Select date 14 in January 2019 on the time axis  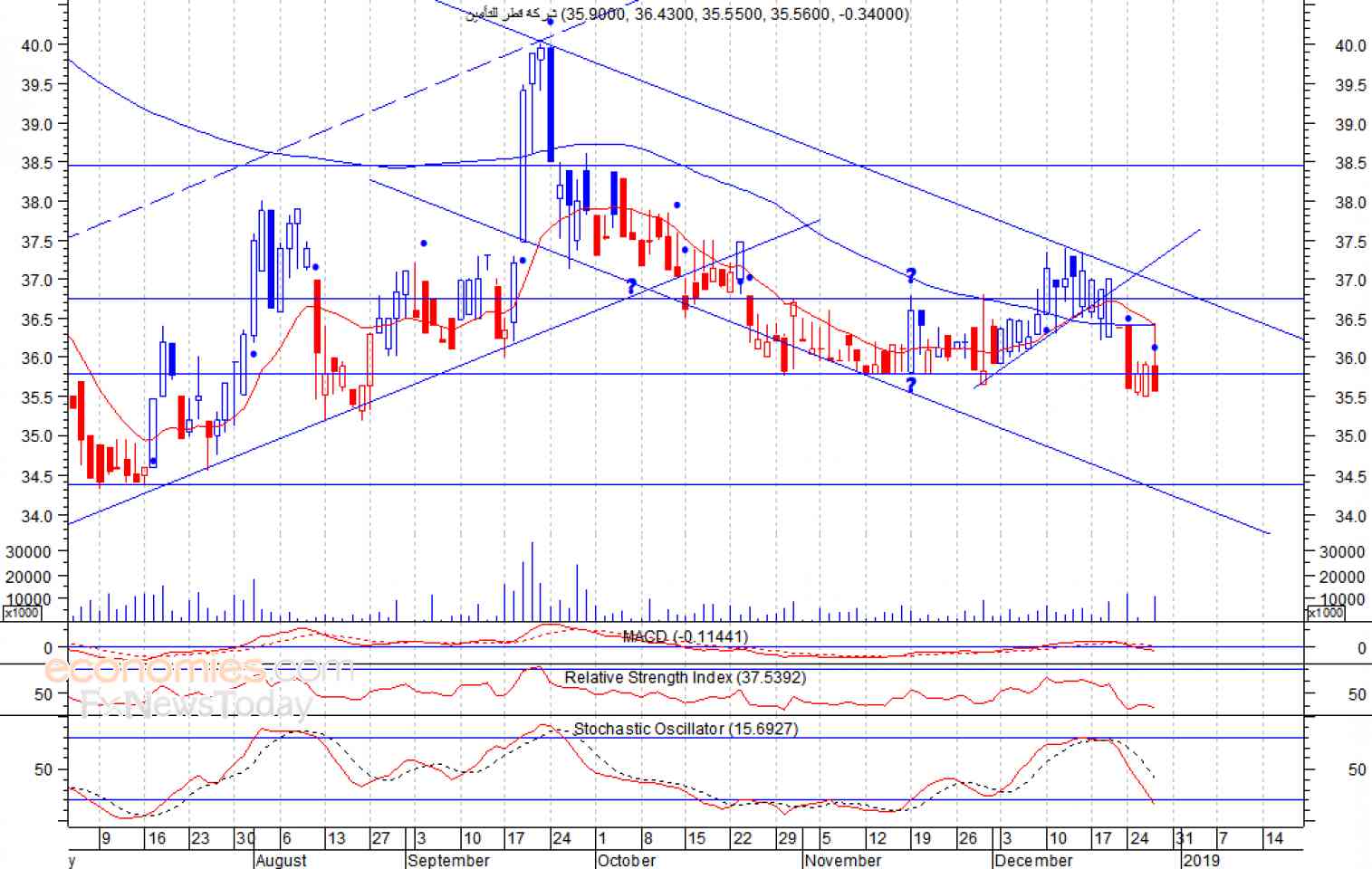click(1274, 838)
